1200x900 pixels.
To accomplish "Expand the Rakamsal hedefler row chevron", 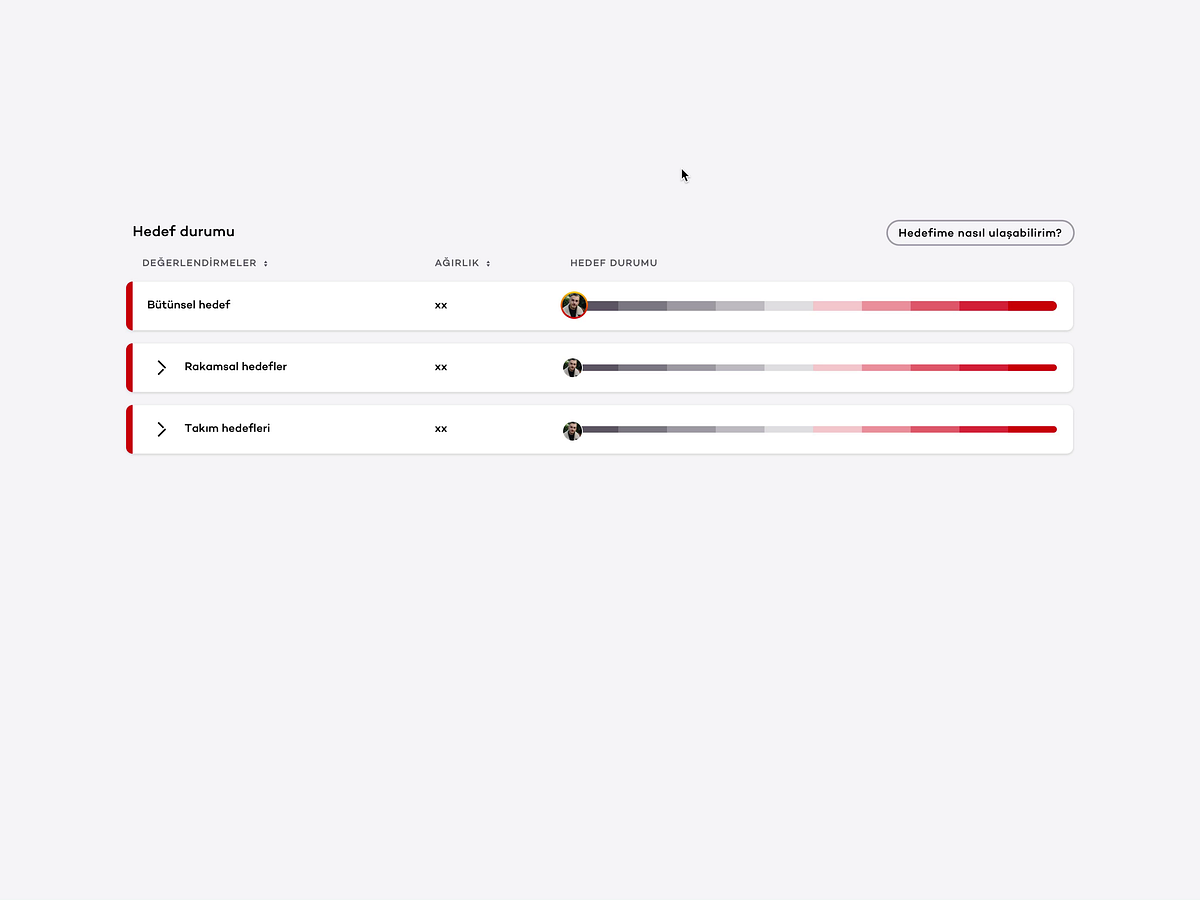I will pyautogui.click(x=162, y=367).
